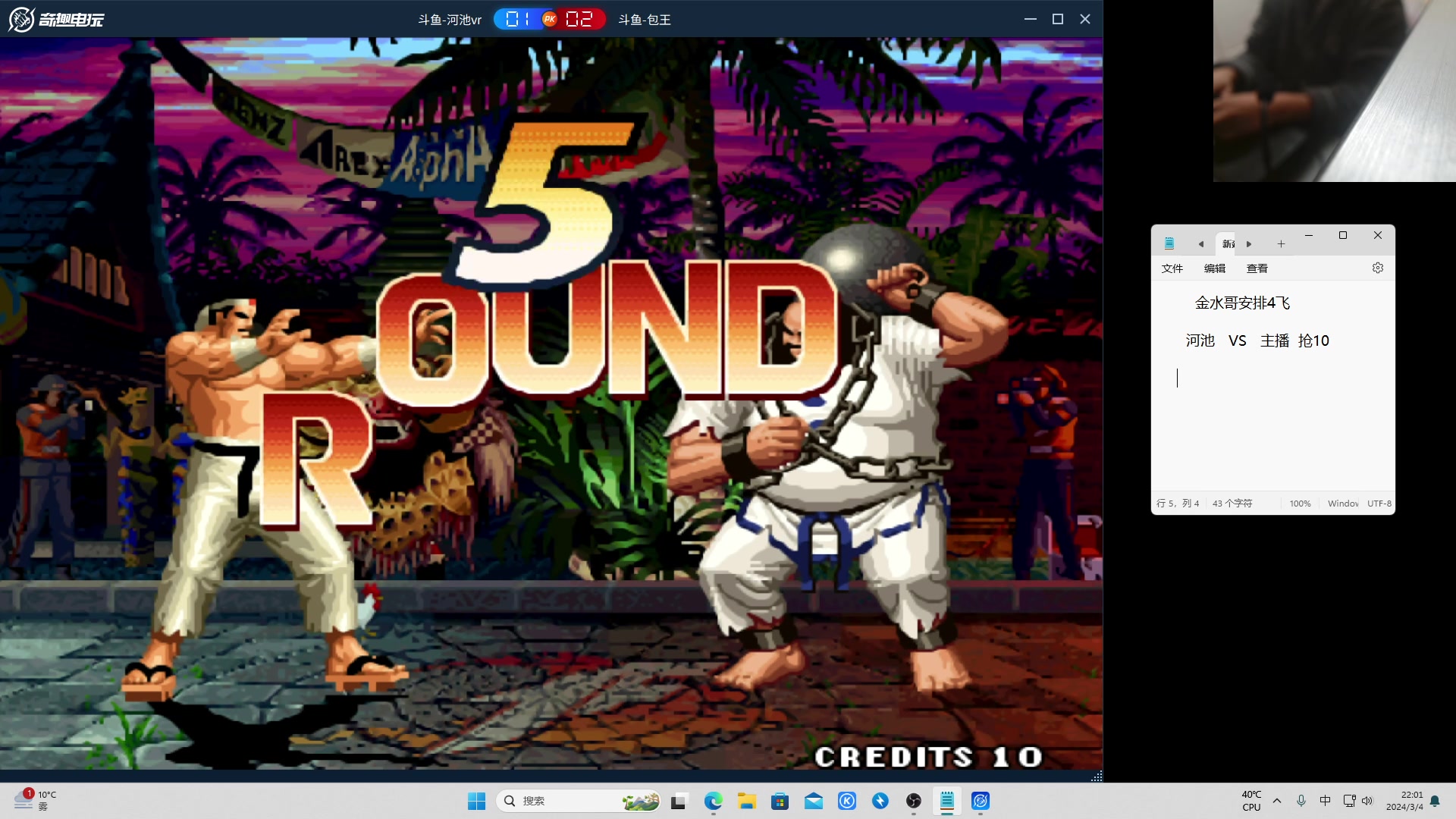The width and height of the screenshot is (1456, 819).
Task: Expand the hidden system tray icons chevron
Action: 1277,801
